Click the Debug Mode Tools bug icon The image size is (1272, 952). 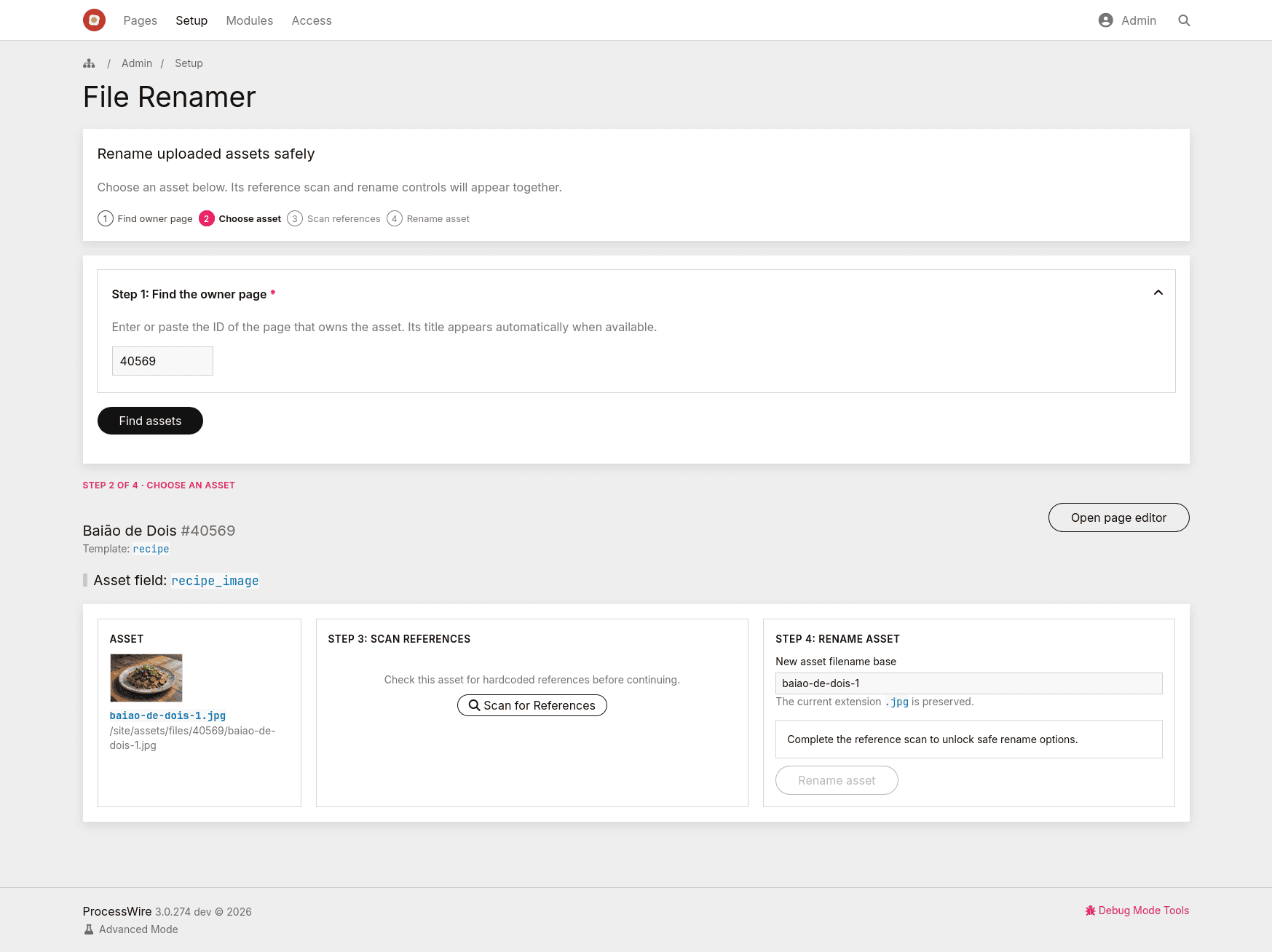(1090, 911)
